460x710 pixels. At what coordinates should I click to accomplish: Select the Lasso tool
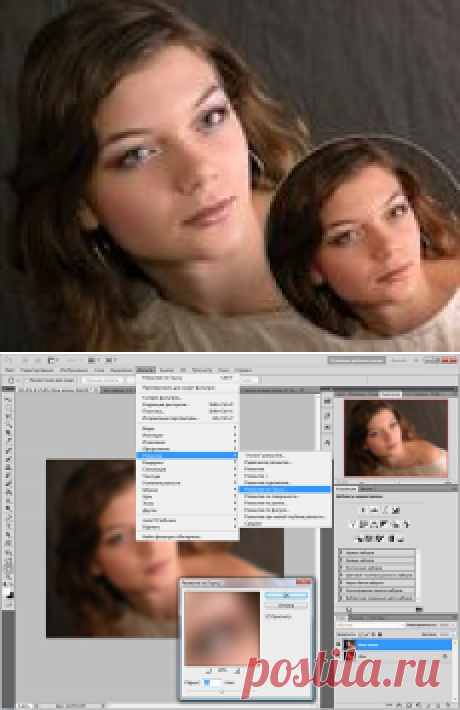click(x=9, y=416)
